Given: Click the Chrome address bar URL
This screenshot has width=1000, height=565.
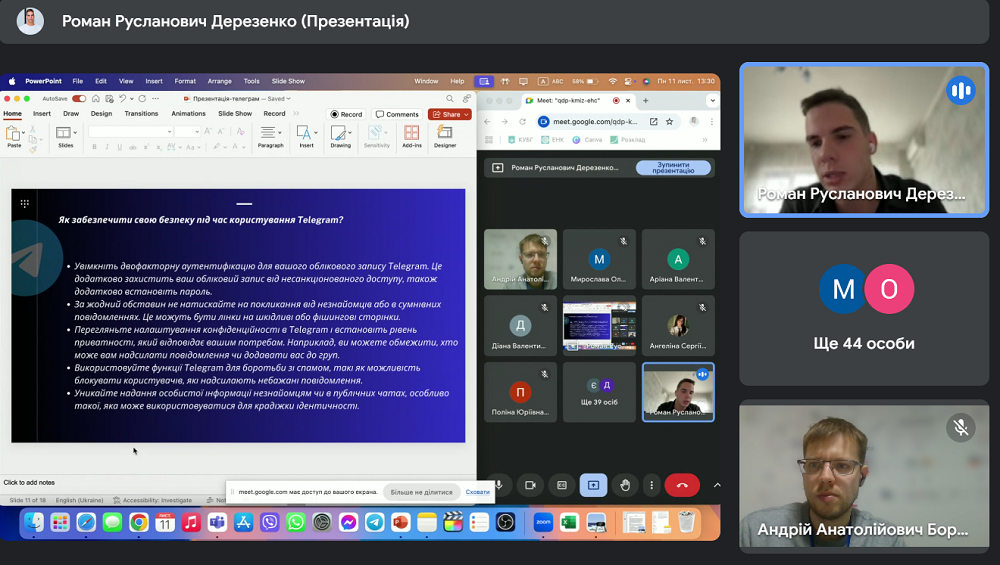Looking at the screenshot, I should click(594, 121).
